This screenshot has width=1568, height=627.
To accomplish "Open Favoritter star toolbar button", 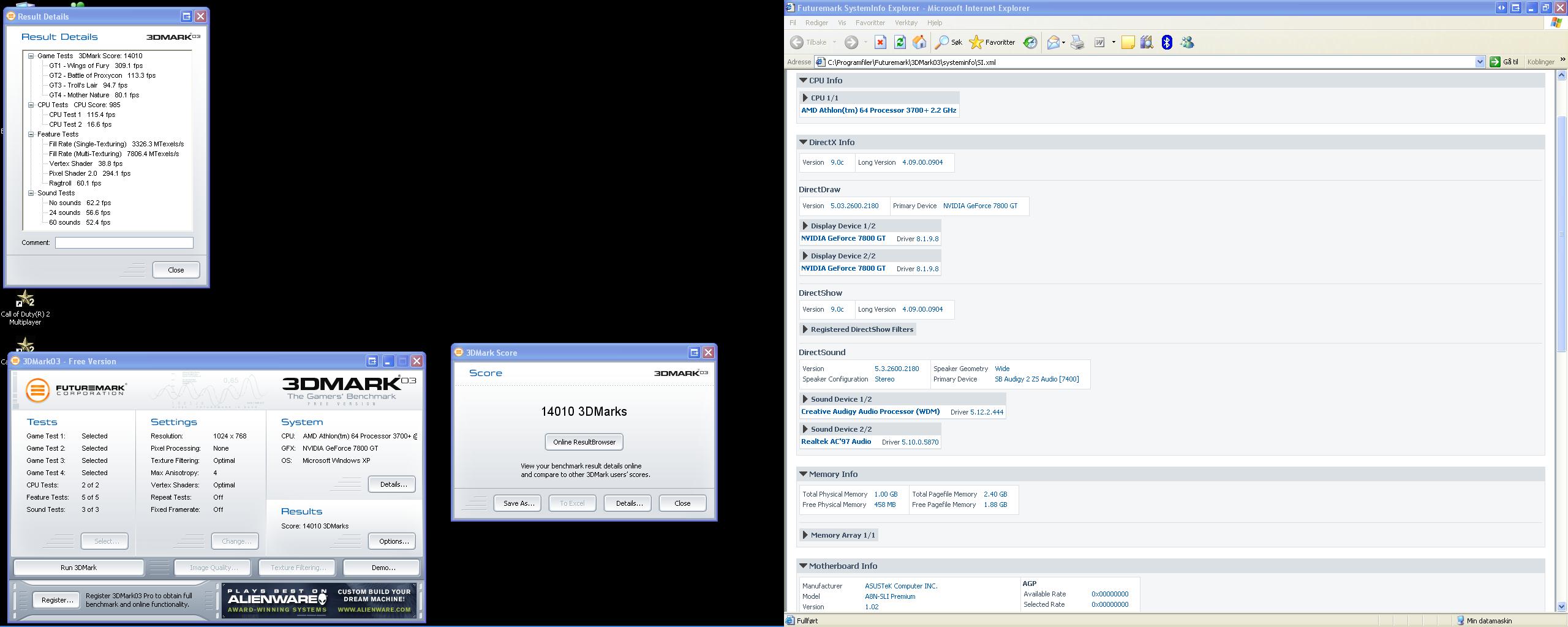I will click(x=992, y=42).
